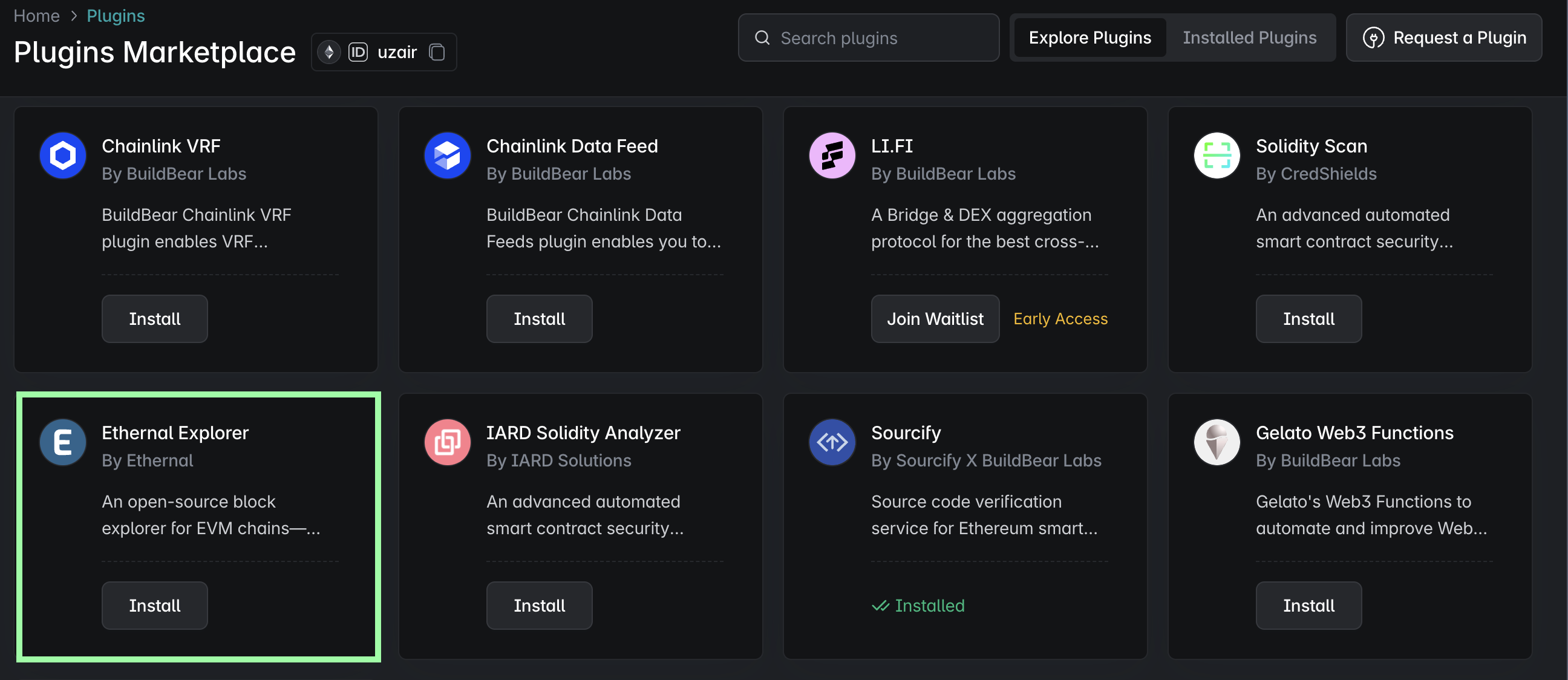The height and width of the screenshot is (680, 1568).
Task: Click the Chainlink Data Feed description text
Action: click(x=604, y=228)
